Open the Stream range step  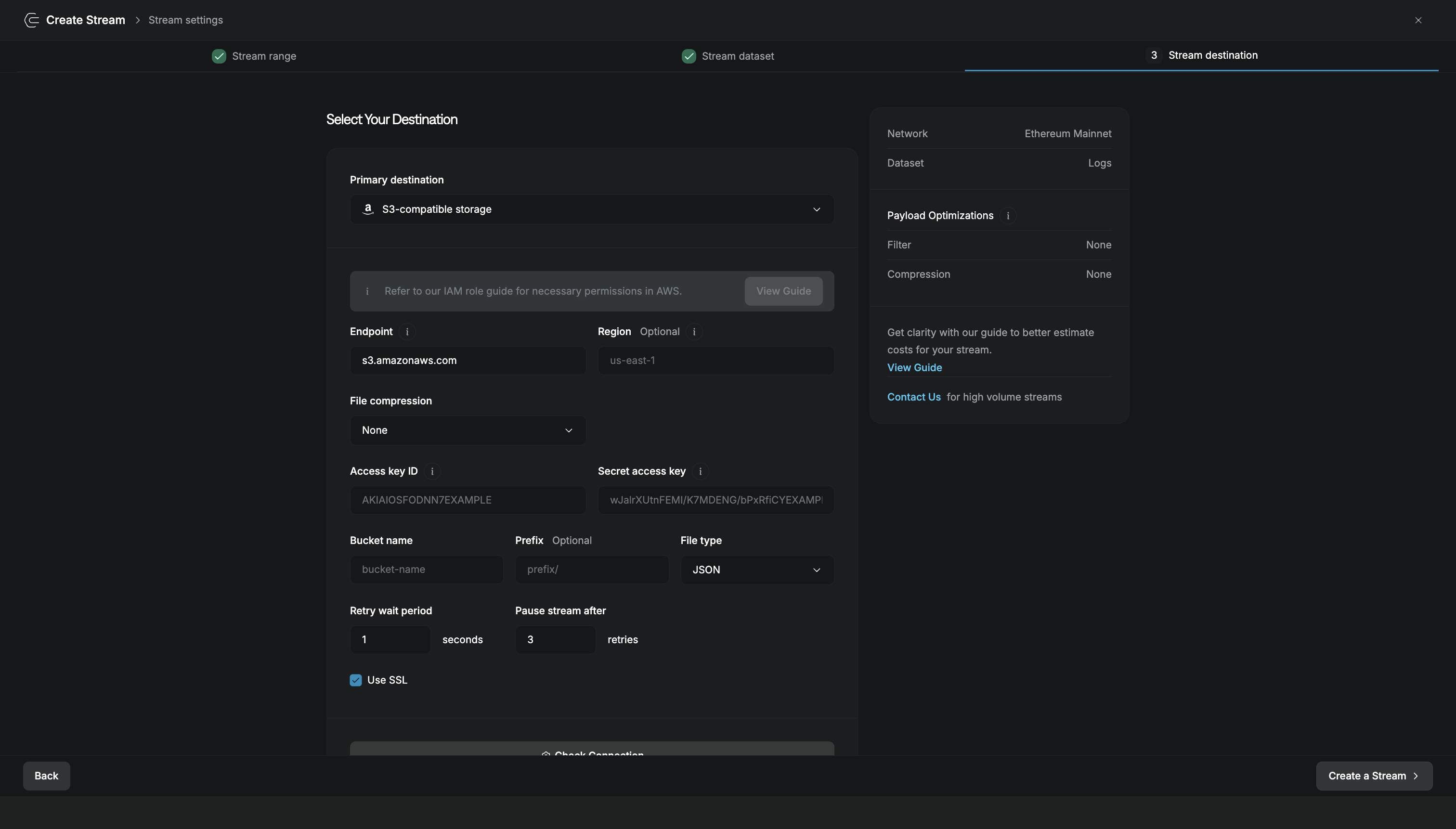[x=254, y=56]
